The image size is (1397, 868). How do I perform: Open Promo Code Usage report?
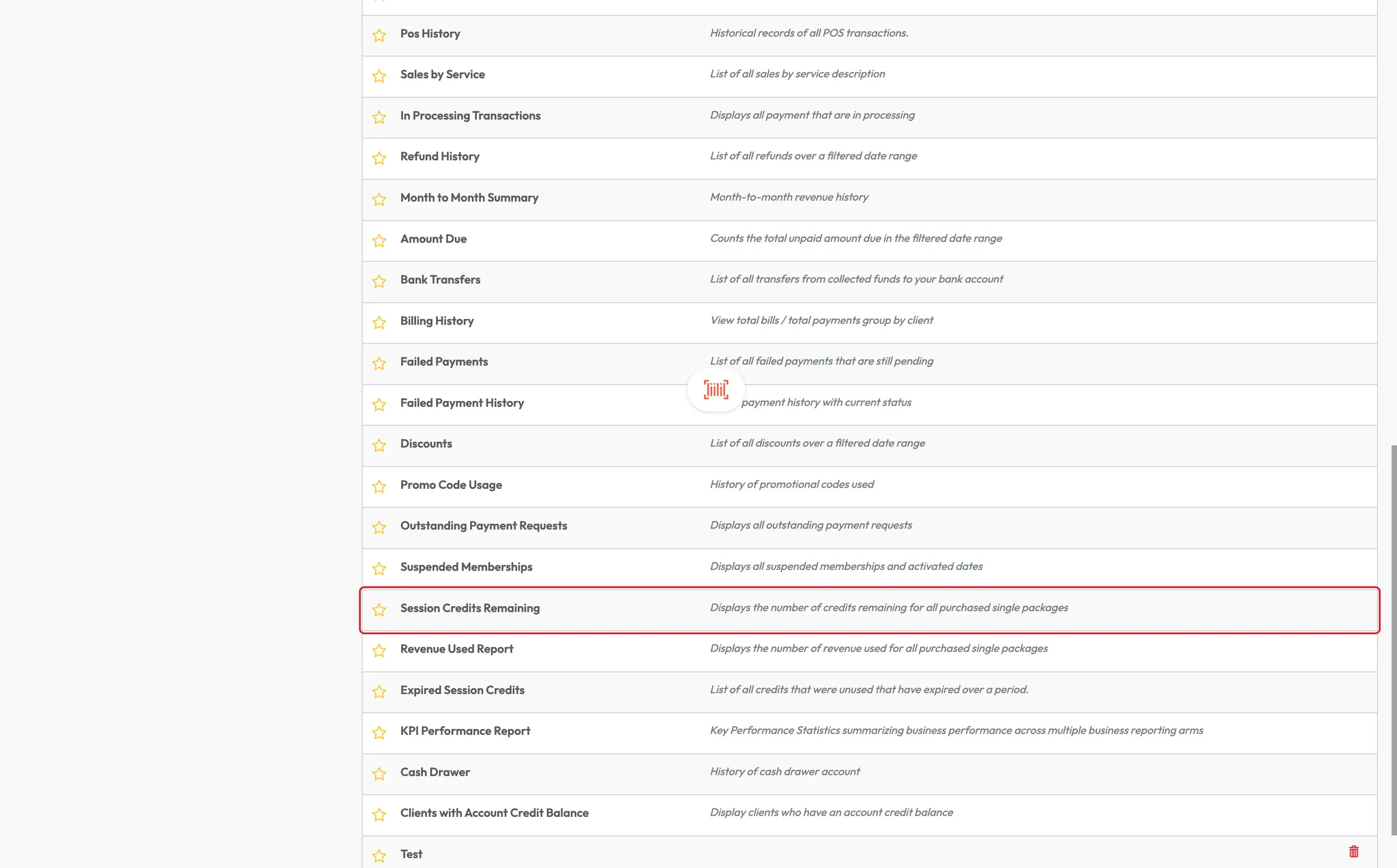pyautogui.click(x=451, y=485)
